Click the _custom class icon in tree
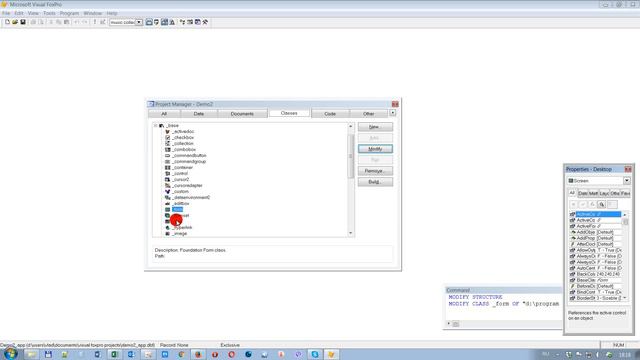The image size is (640, 360). pyautogui.click(x=167, y=191)
